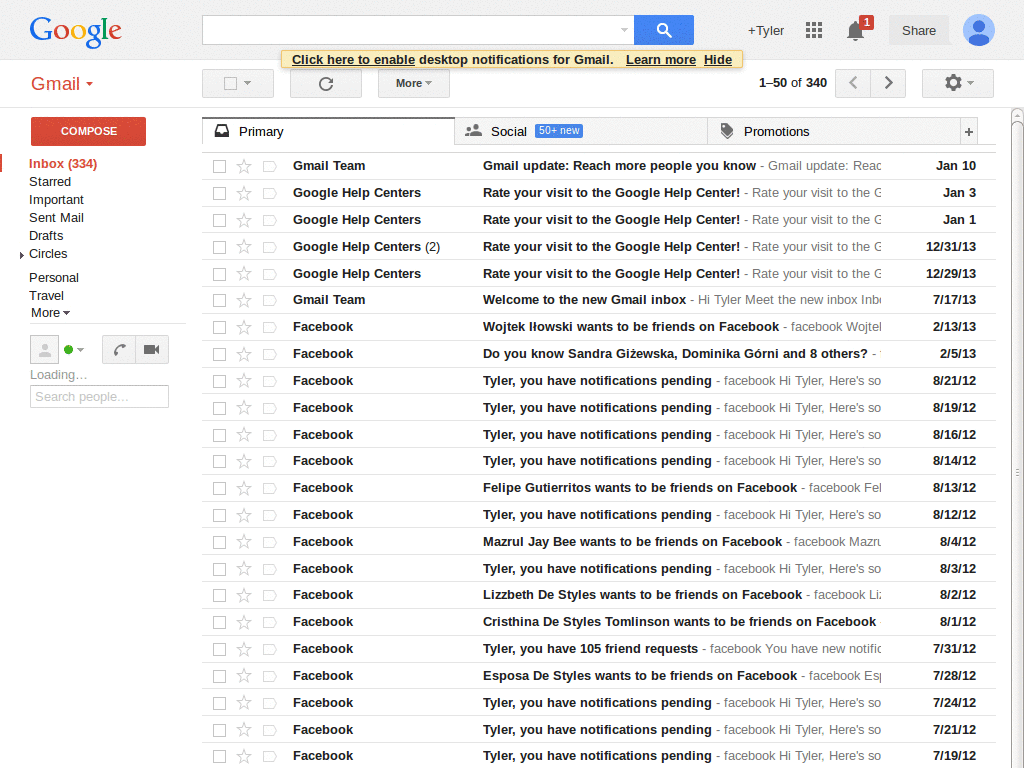
Task: Open the Learn more link
Action: [659, 59]
